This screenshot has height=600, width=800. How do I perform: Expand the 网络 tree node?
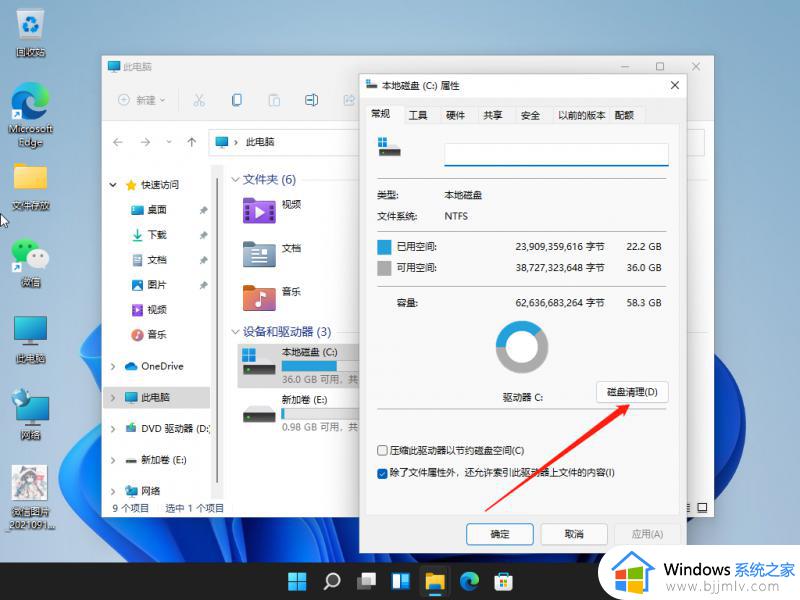click(113, 491)
